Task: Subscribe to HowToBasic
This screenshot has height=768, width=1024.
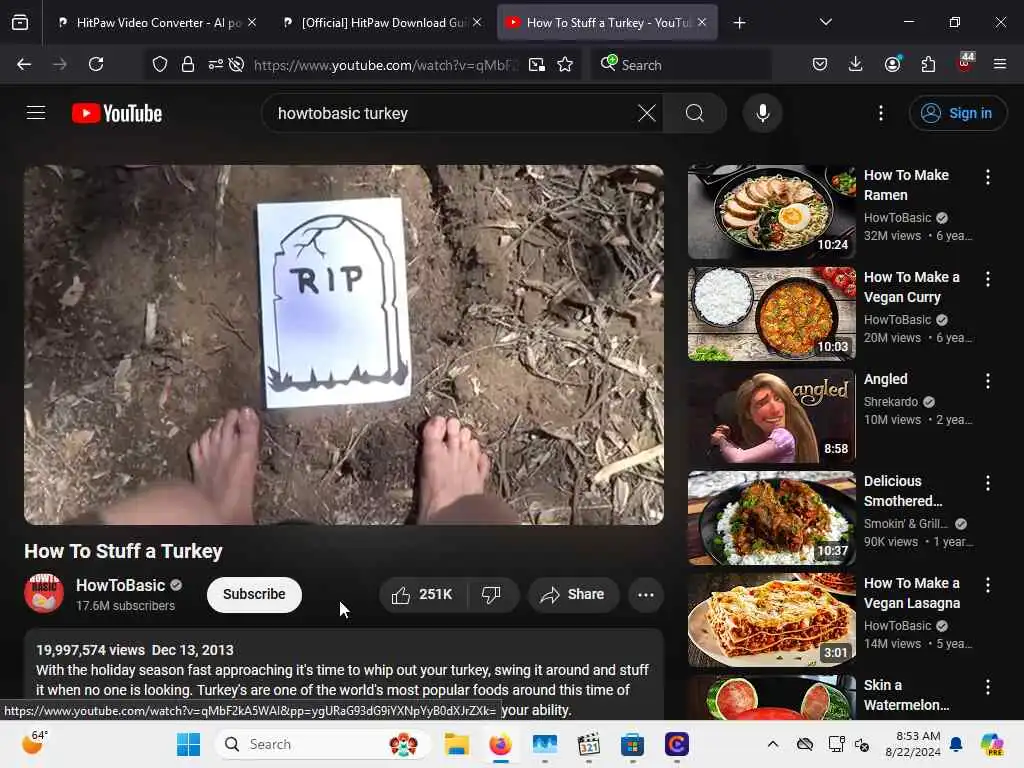Action: (254, 594)
